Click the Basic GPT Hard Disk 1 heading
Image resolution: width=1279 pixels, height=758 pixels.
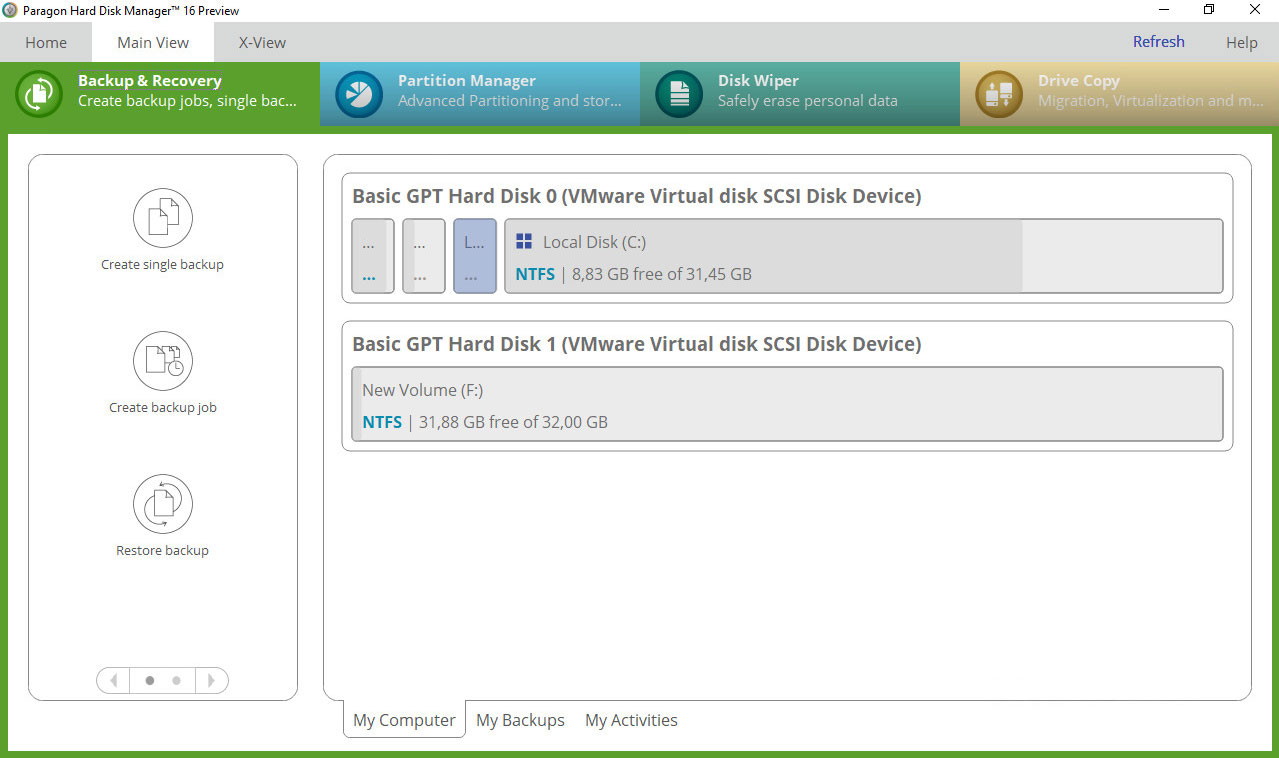pyautogui.click(x=637, y=344)
